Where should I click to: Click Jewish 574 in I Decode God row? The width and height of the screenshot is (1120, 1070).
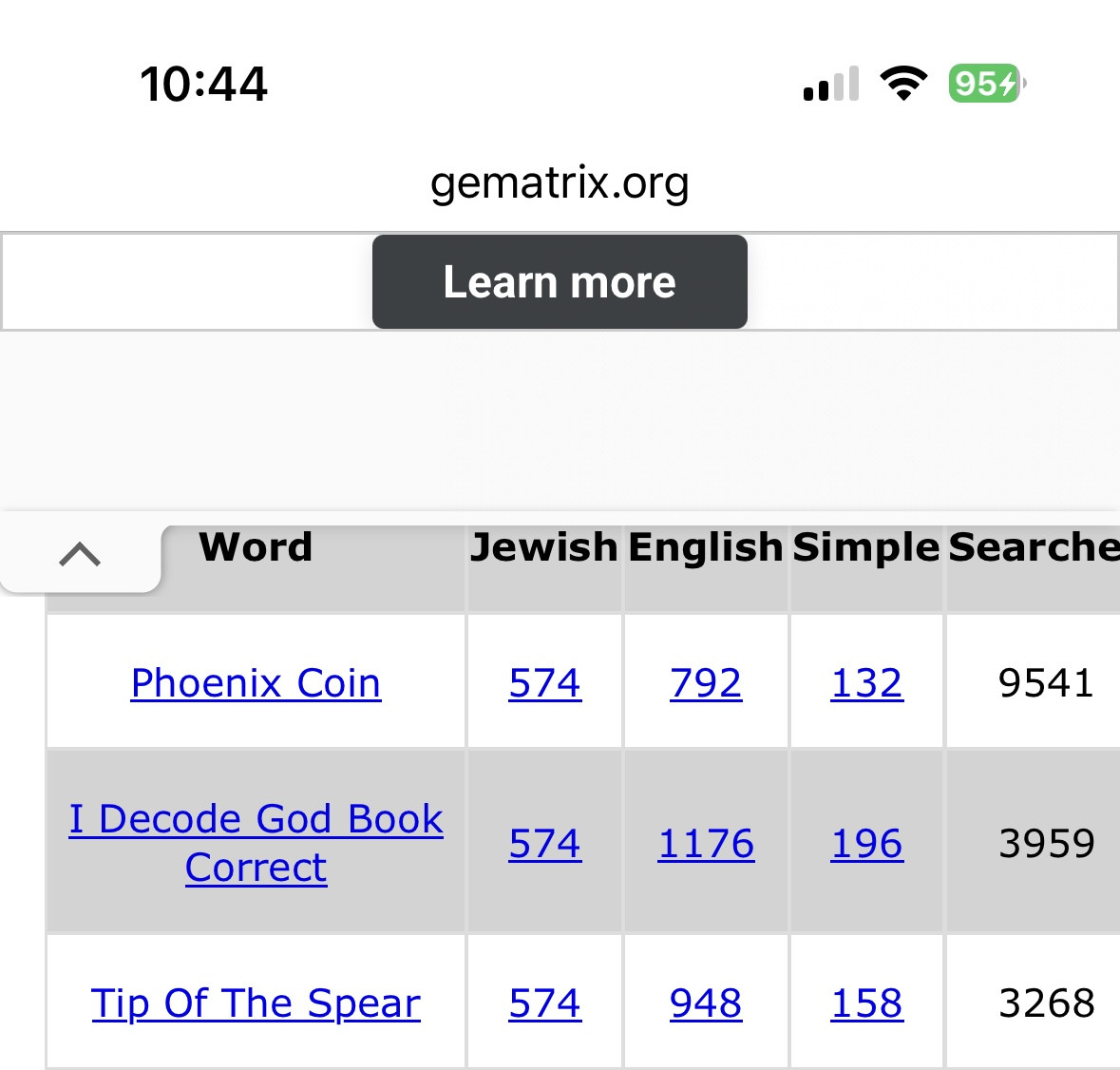[x=544, y=844]
